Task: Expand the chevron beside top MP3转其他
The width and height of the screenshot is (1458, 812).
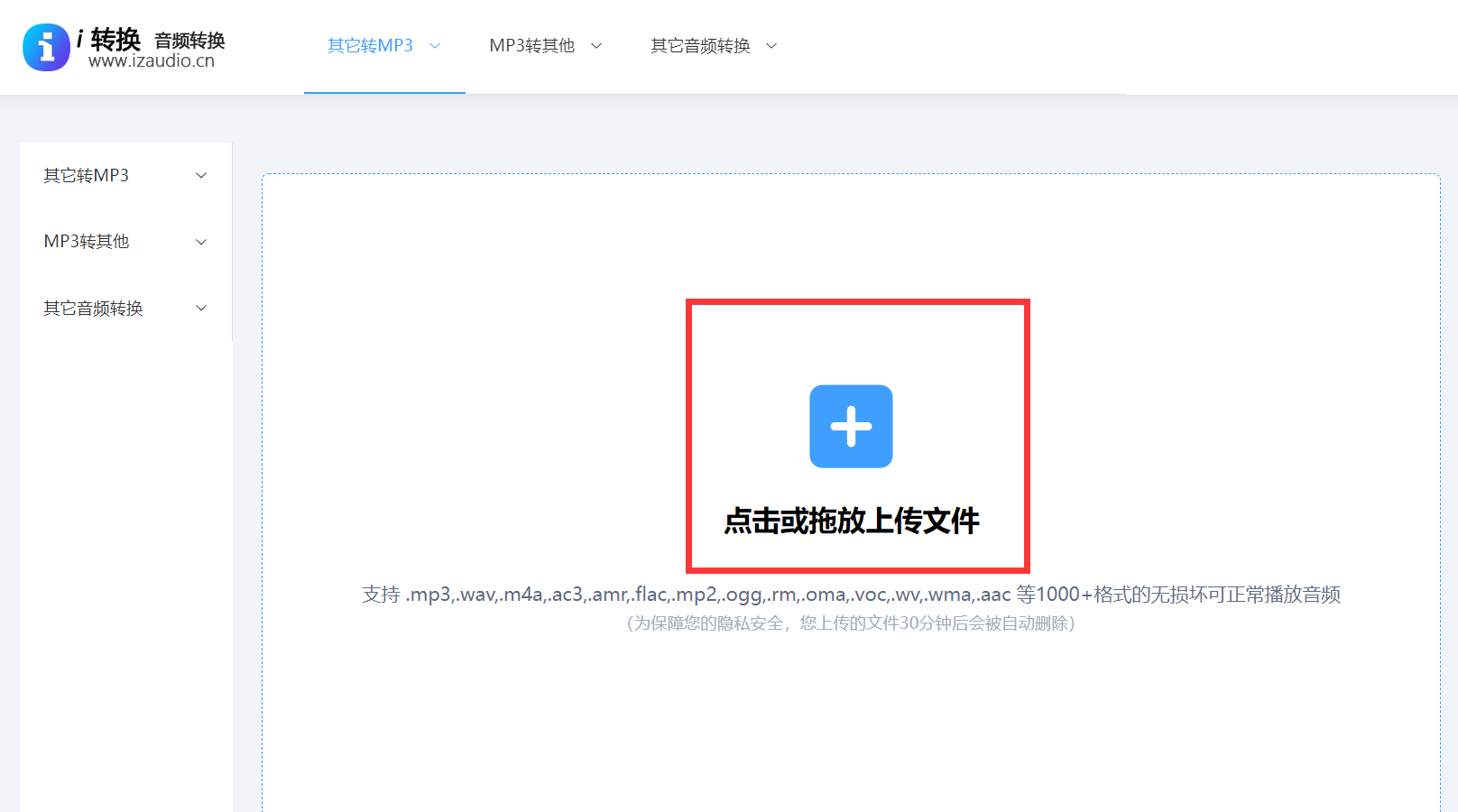Action: tap(596, 46)
